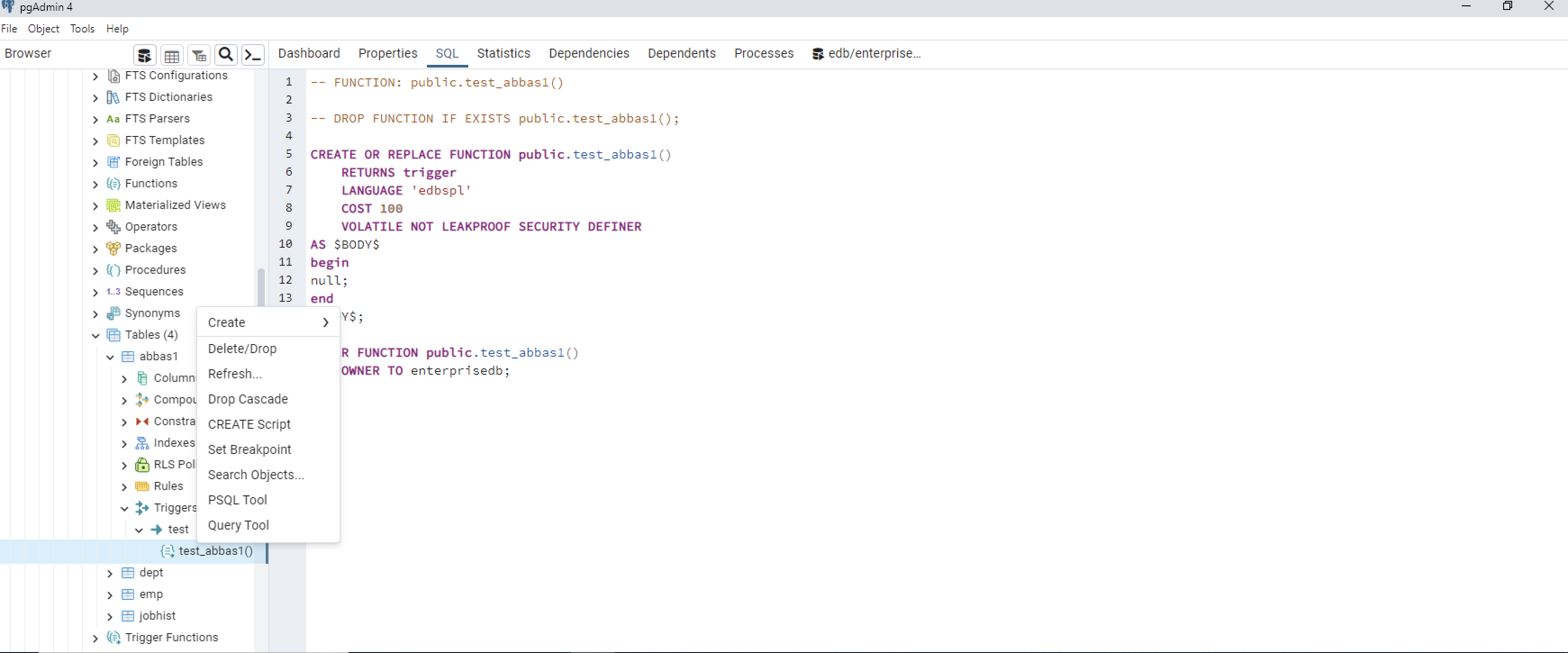Switch to the Dependencies tab
The width and height of the screenshot is (1568, 653).
(x=588, y=54)
